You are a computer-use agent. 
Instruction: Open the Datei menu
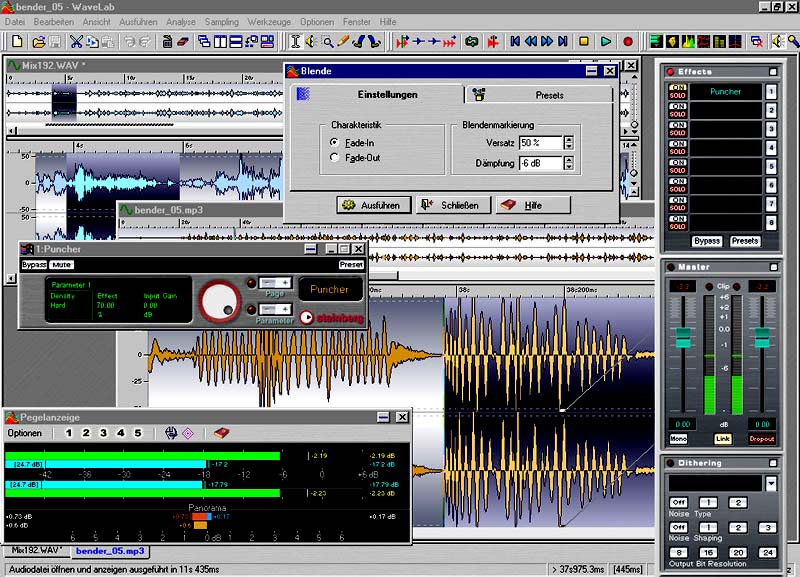tap(15, 22)
